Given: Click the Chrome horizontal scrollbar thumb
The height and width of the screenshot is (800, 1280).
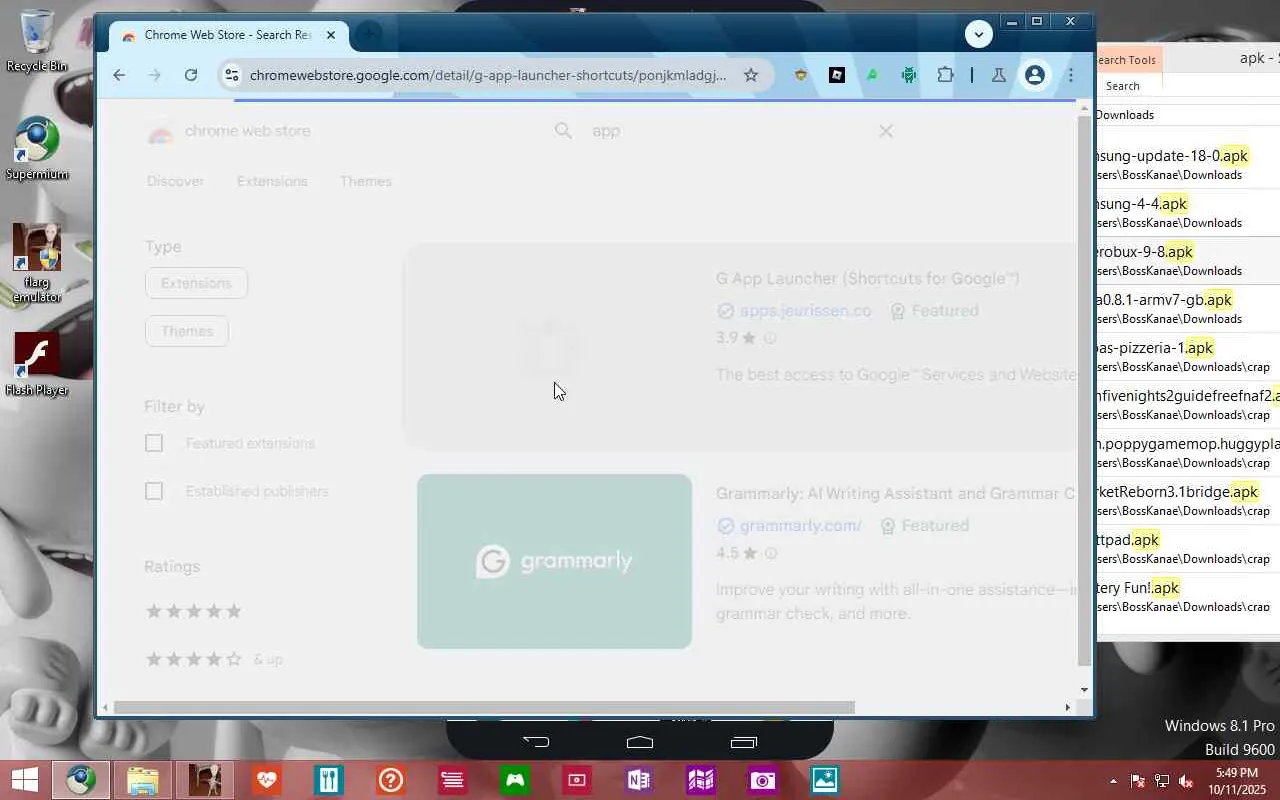Looking at the screenshot, I should point(484,707).
